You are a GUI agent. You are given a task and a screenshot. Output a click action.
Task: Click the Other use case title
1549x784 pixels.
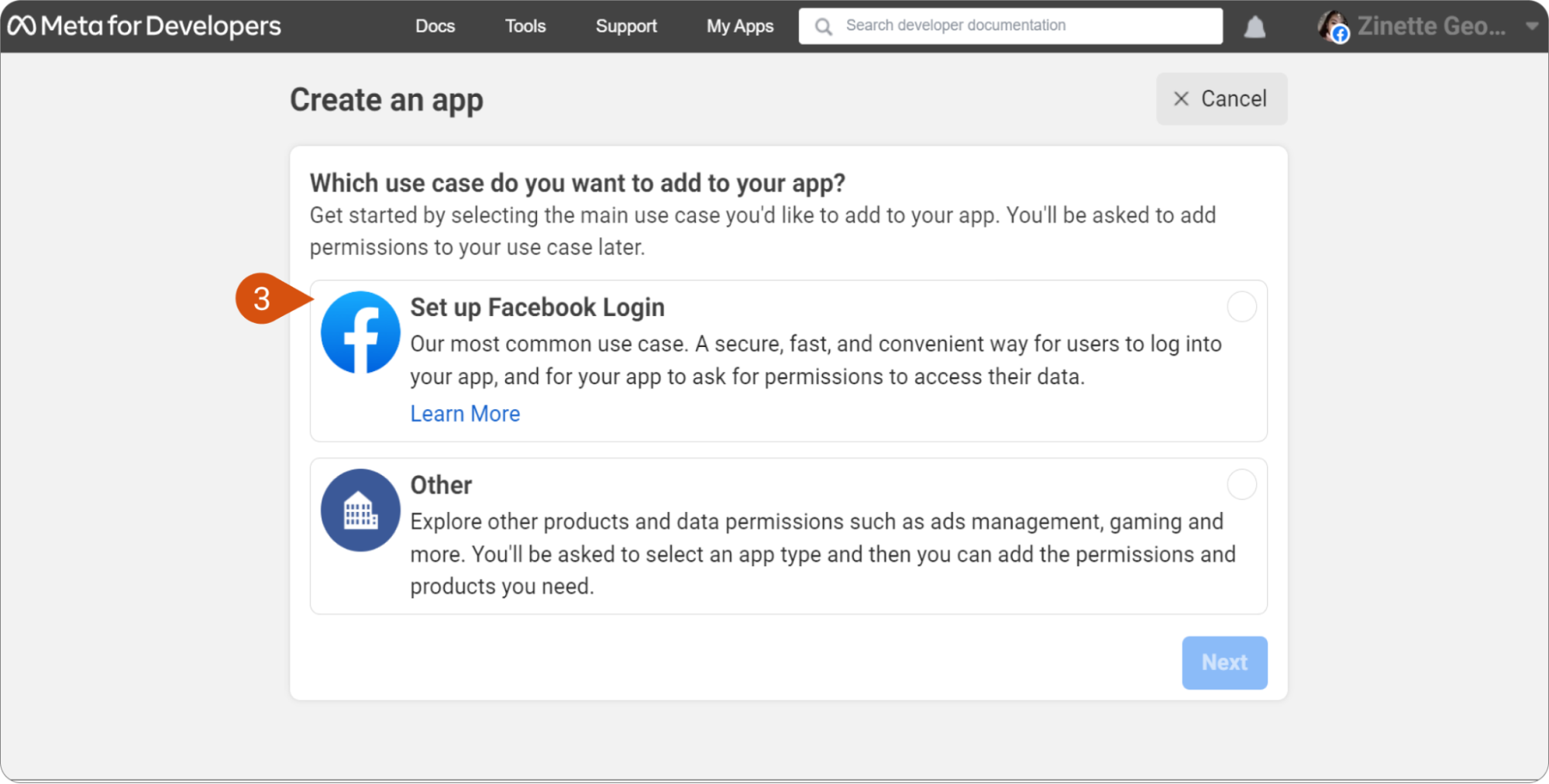pos(441,485)
